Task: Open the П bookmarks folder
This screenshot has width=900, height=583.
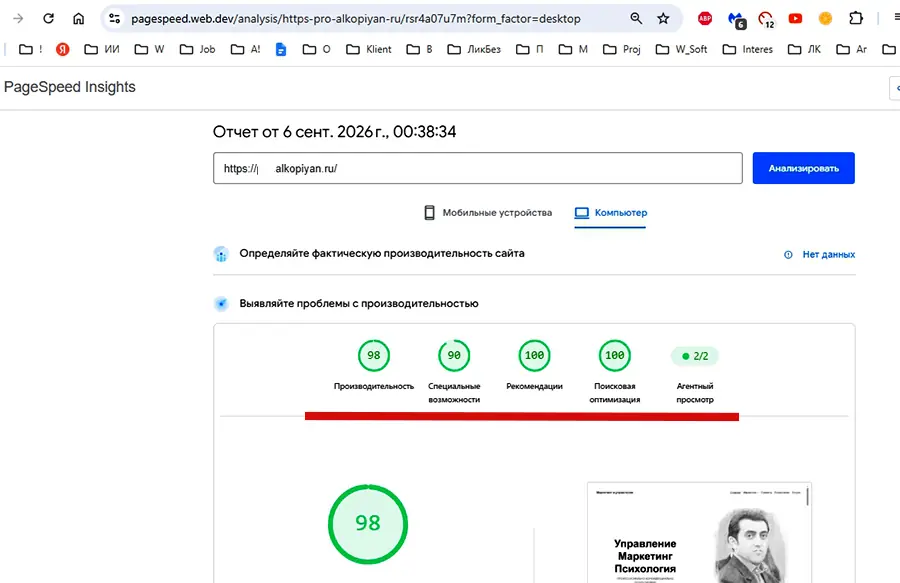Action: pyautogui.click(x=529, y=49)
